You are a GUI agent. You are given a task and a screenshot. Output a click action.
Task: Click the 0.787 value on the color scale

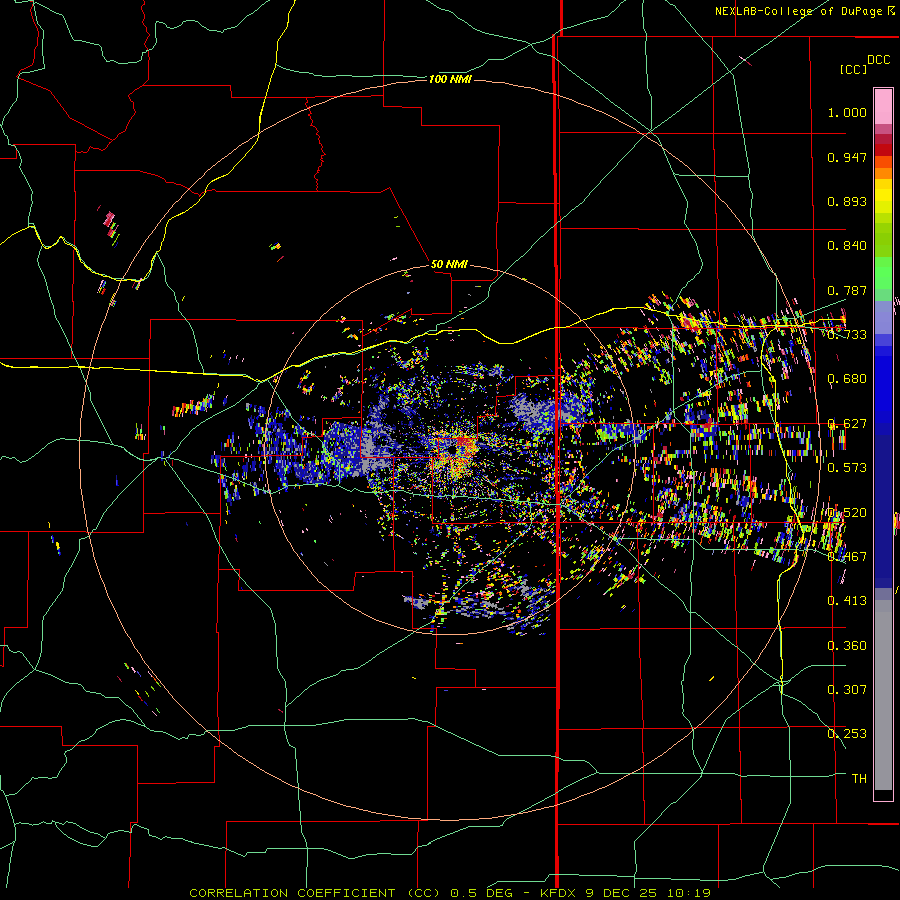pyautogui.click(x=847, y=290)
